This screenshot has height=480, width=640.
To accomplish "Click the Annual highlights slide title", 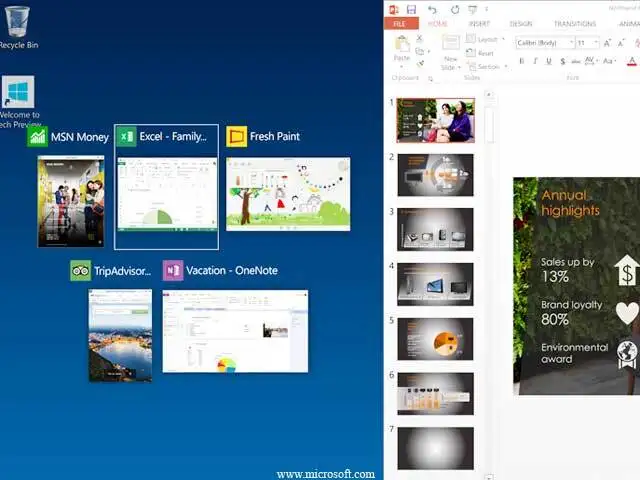I will click(570, 203).
